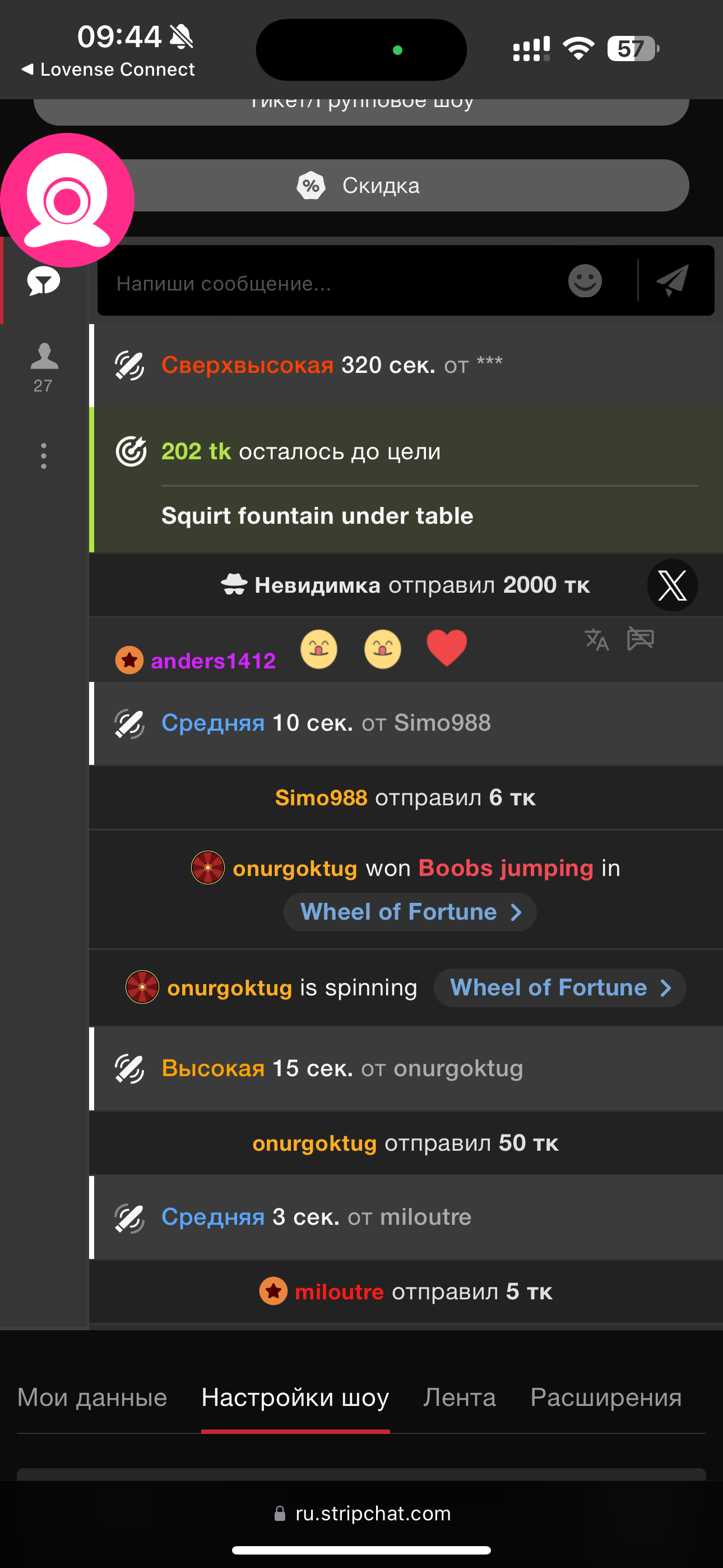Return to Lovense Connect app
Screen dimensions: 723x1568
(108, 70)
